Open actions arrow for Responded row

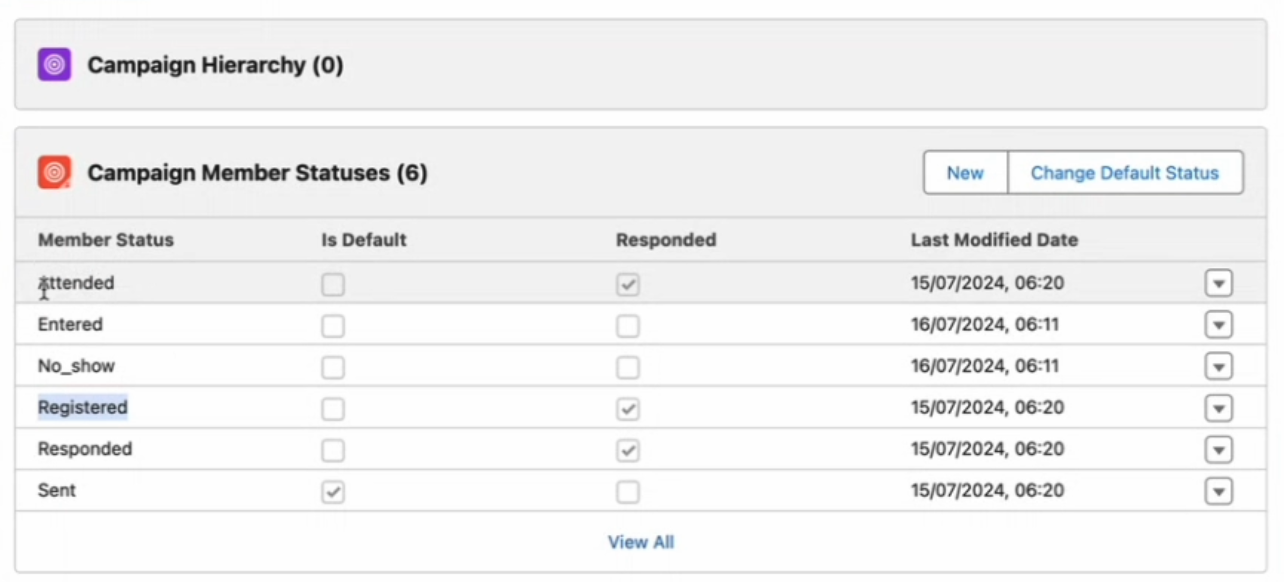point(1218,450)
